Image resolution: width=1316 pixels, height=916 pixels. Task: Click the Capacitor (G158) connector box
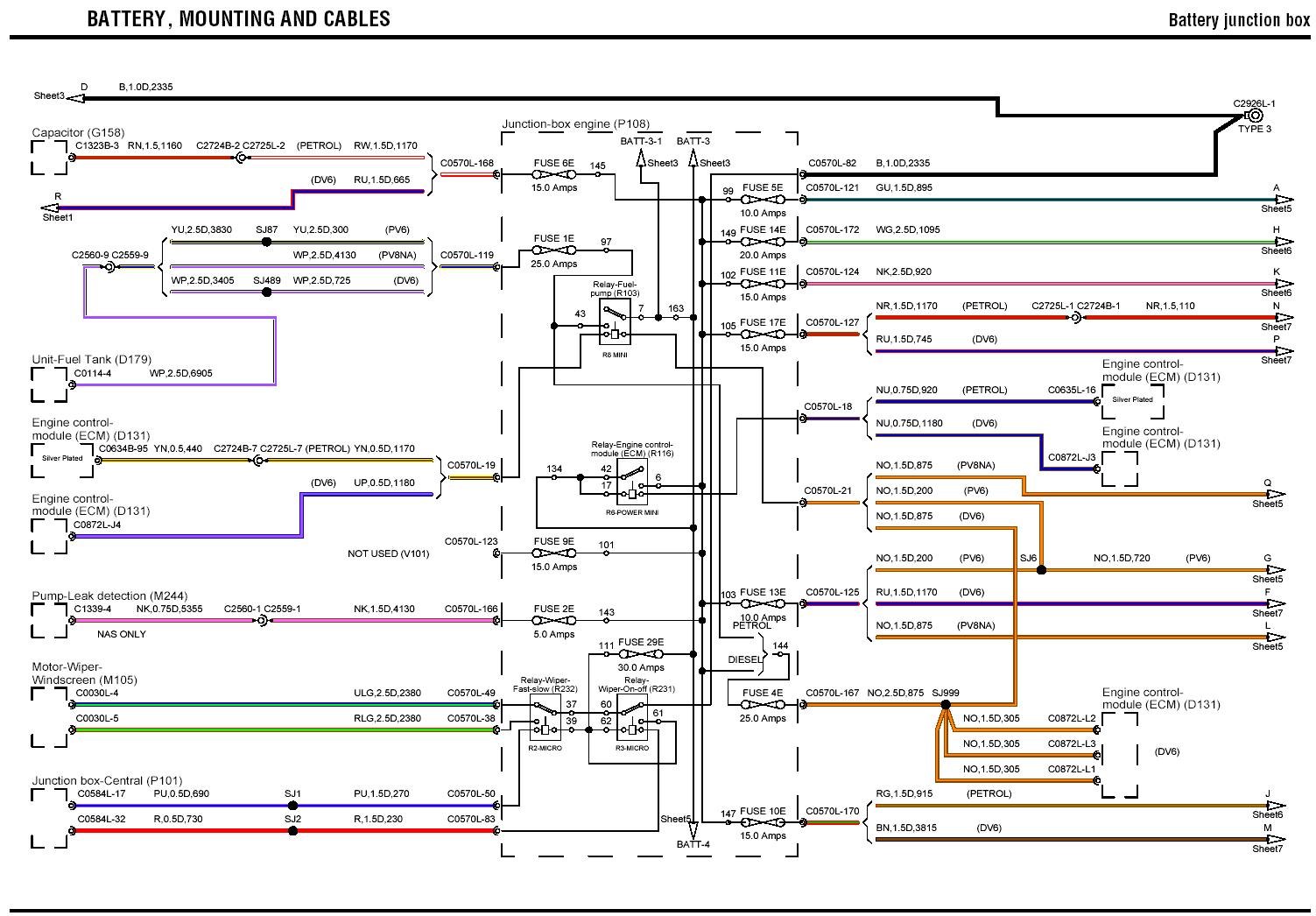50,159
